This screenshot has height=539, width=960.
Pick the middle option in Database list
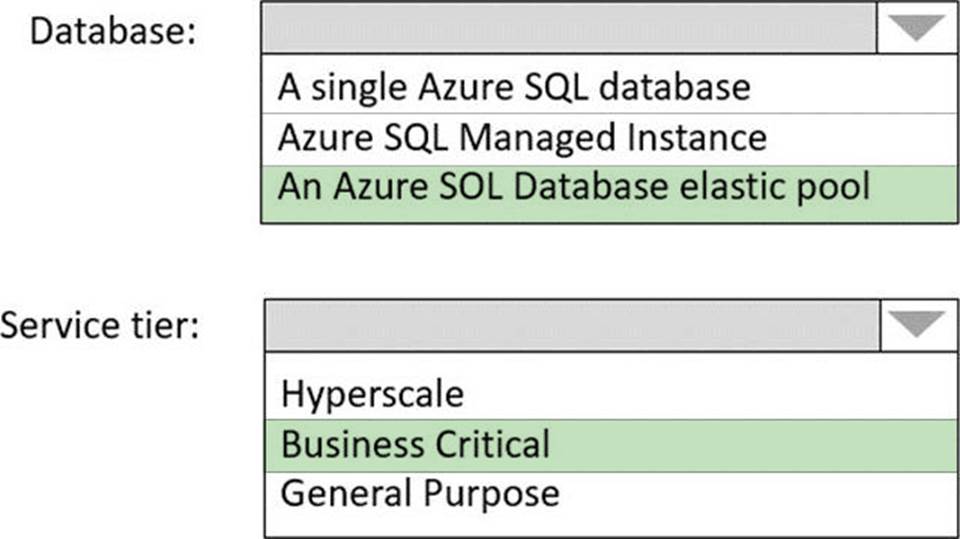point(522,137)
